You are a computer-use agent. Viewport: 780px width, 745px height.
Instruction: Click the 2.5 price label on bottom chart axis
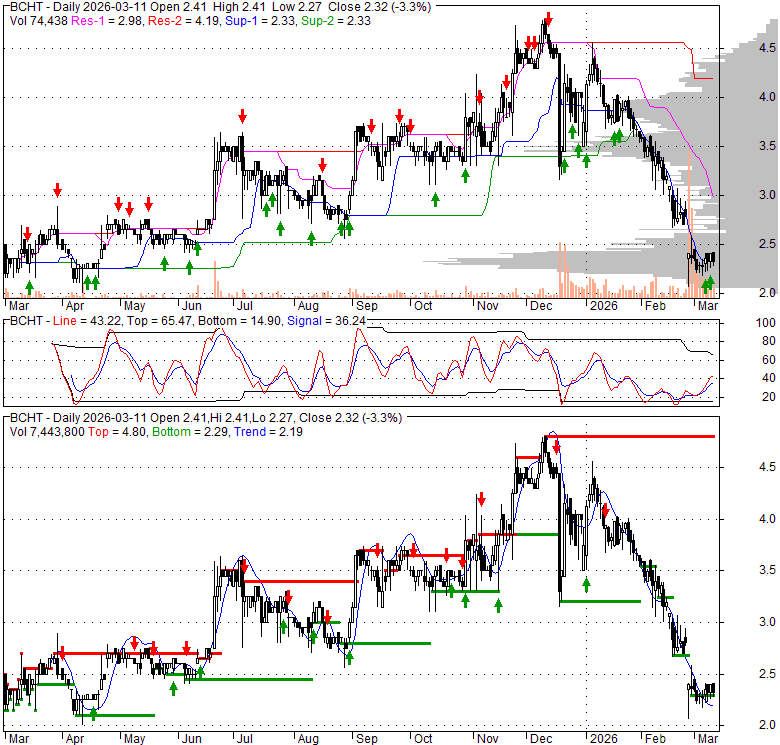tap(767, 673)
